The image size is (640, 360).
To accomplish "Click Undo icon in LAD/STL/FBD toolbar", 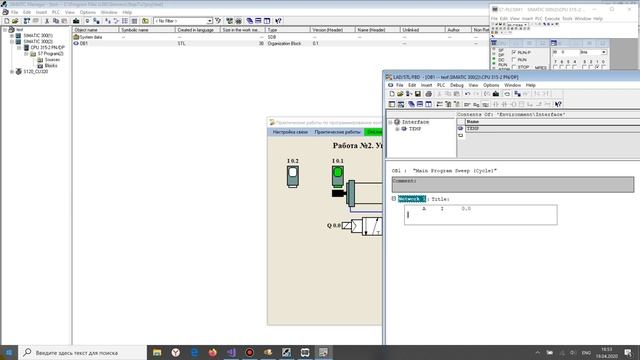I will 467,94.
